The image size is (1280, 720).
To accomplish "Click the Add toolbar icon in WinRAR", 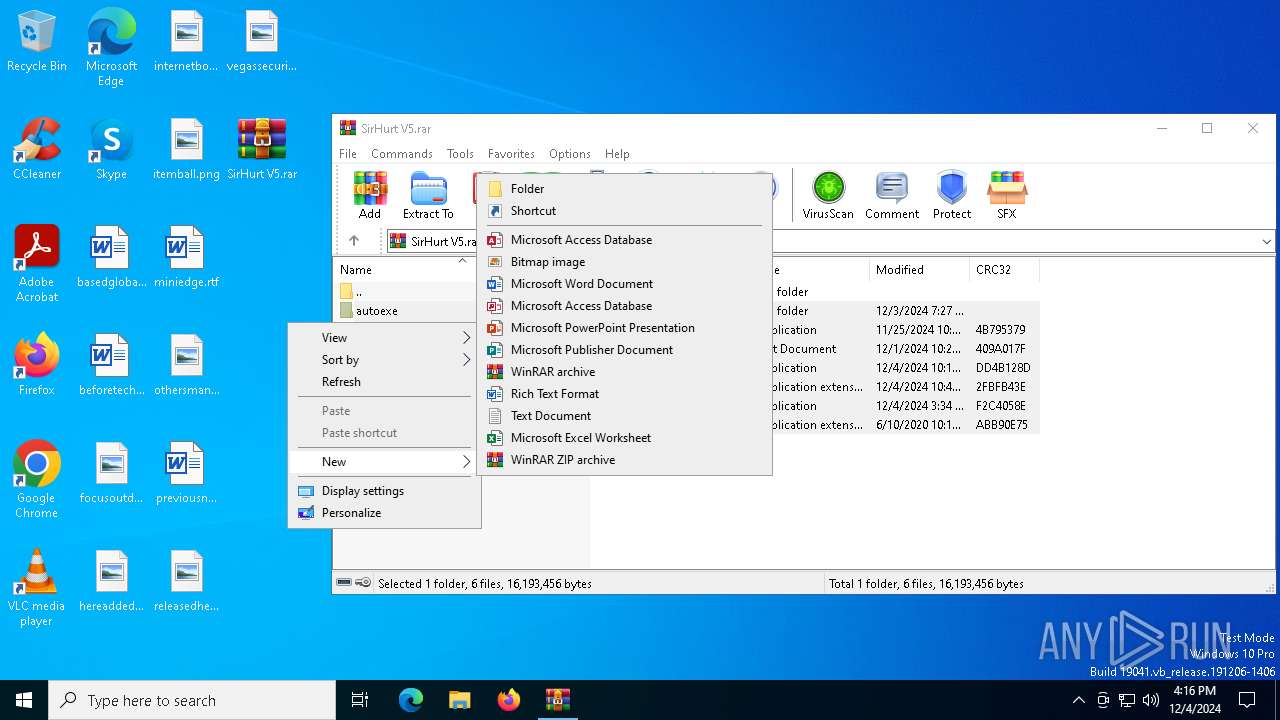I will pyautogui.click(x=370, y=195).
